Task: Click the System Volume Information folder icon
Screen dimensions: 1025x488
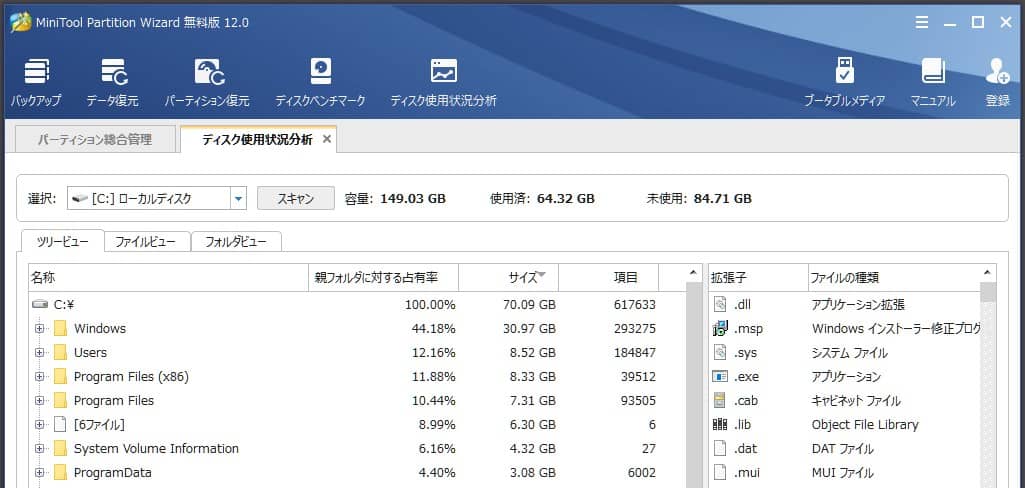Action: pos(61,449)
